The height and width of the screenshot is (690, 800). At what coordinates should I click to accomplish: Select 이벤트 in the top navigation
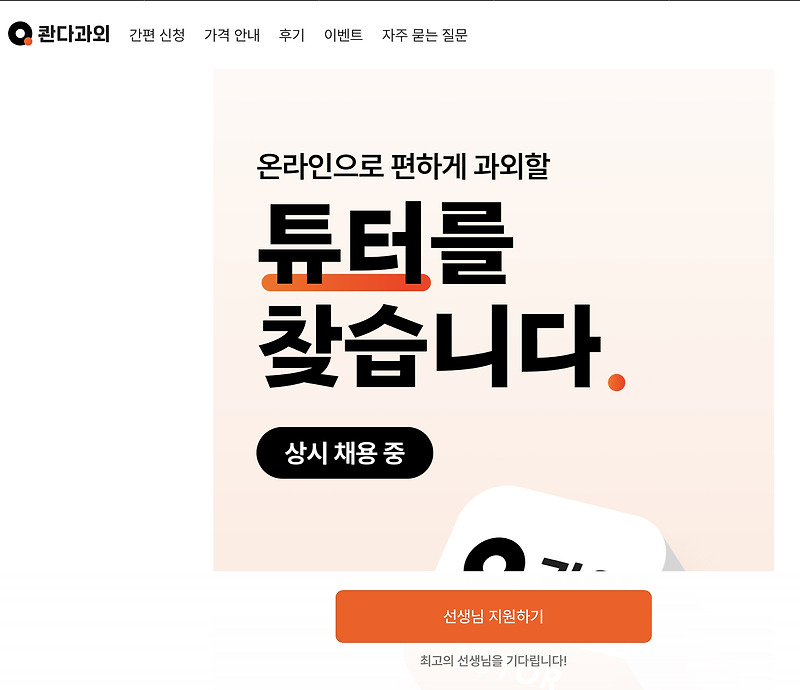(x=343, y=35)
